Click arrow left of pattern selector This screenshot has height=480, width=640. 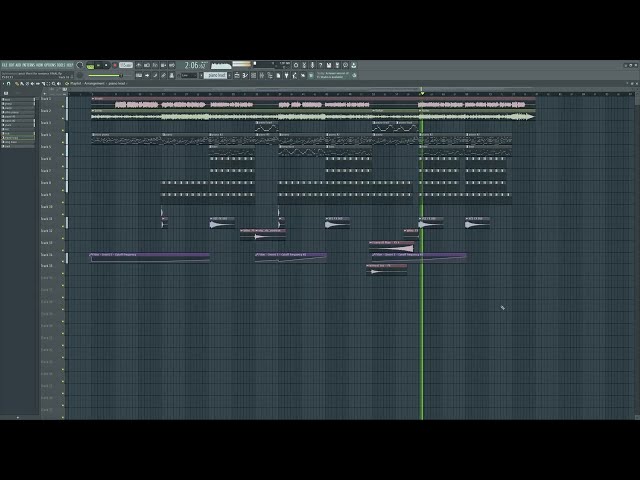(x=201, y=75)
